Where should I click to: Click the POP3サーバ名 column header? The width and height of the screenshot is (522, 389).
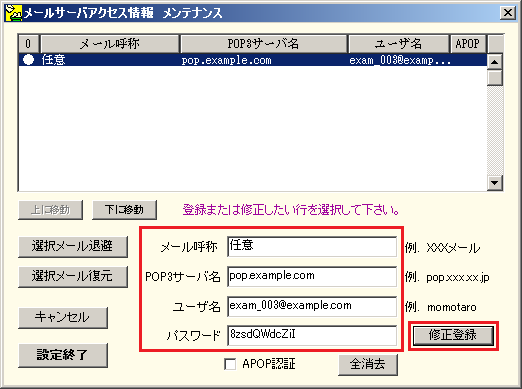click(263, 44)
